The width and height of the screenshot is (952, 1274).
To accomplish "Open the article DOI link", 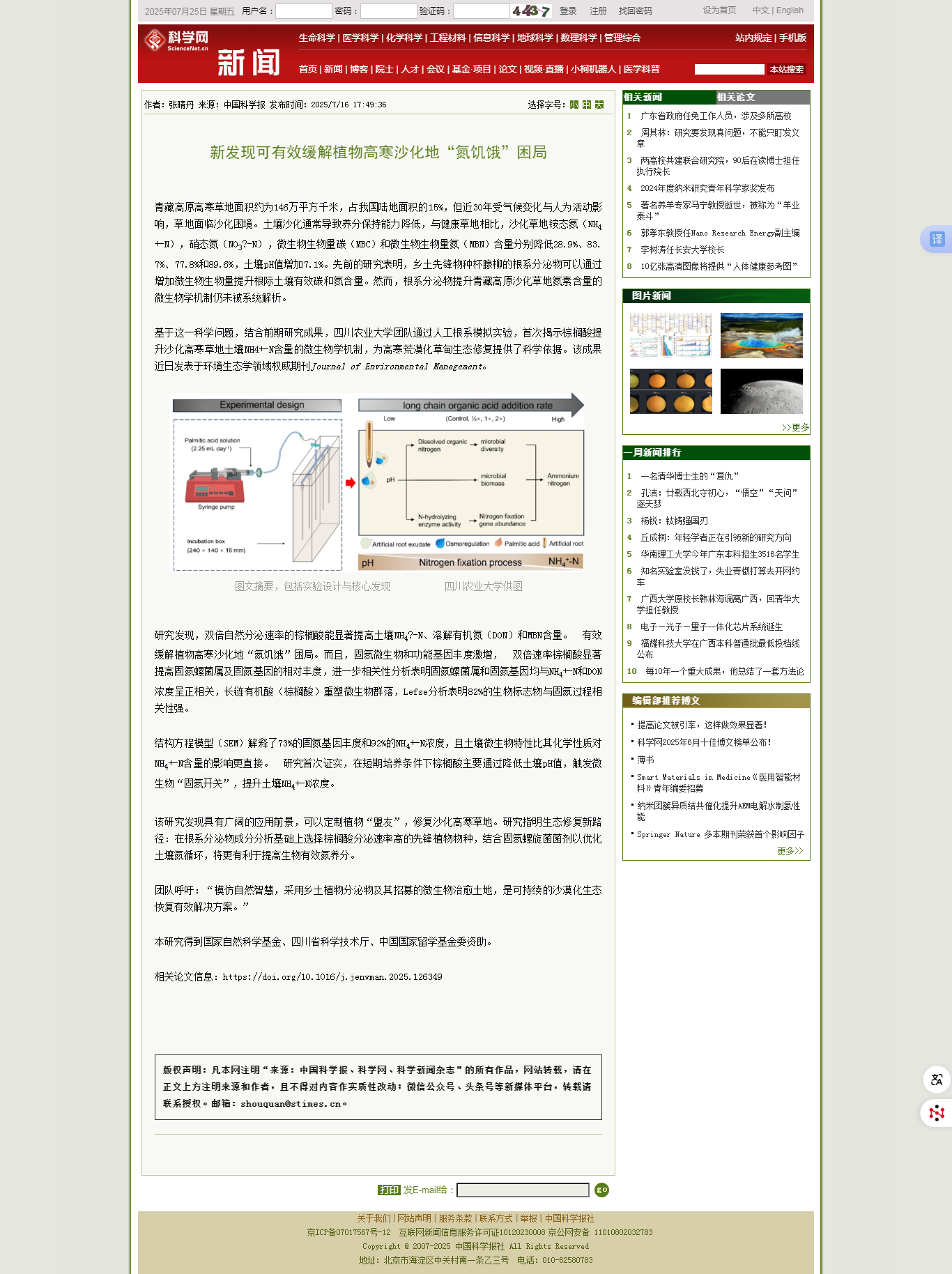I will [332, 977].
